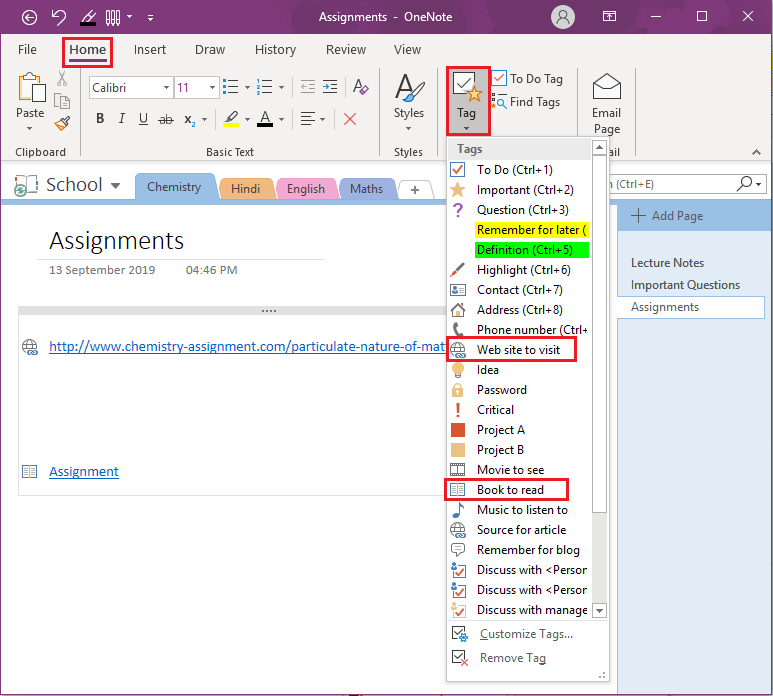
Task: Open the font name Calibri dropdown
Action: click(x=166, y=88)
